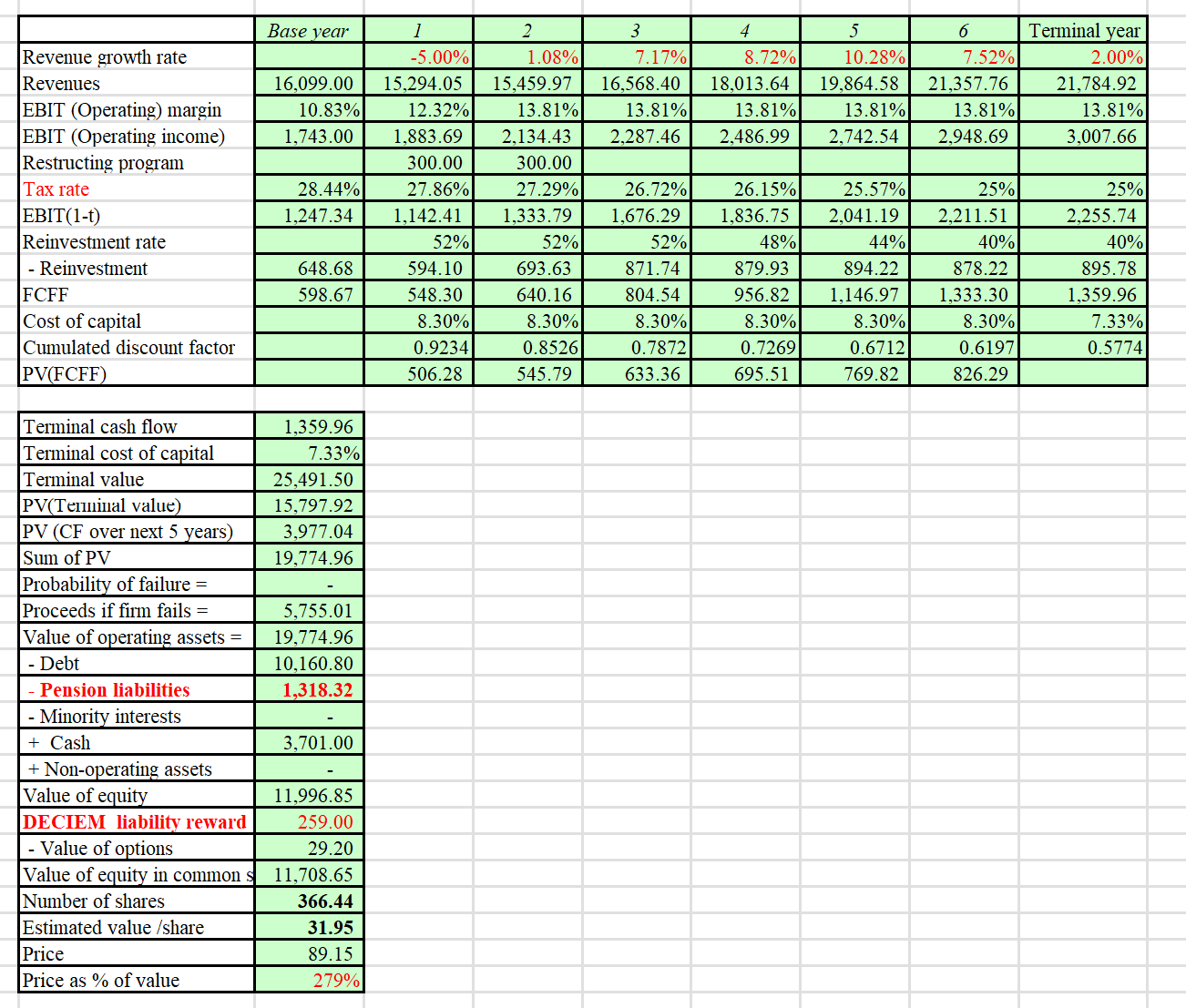Image resolution: width=1186 pixels, height=1008 pixels.
Task: Click discount factor 0.5774
Action: tap(1083, 348)
